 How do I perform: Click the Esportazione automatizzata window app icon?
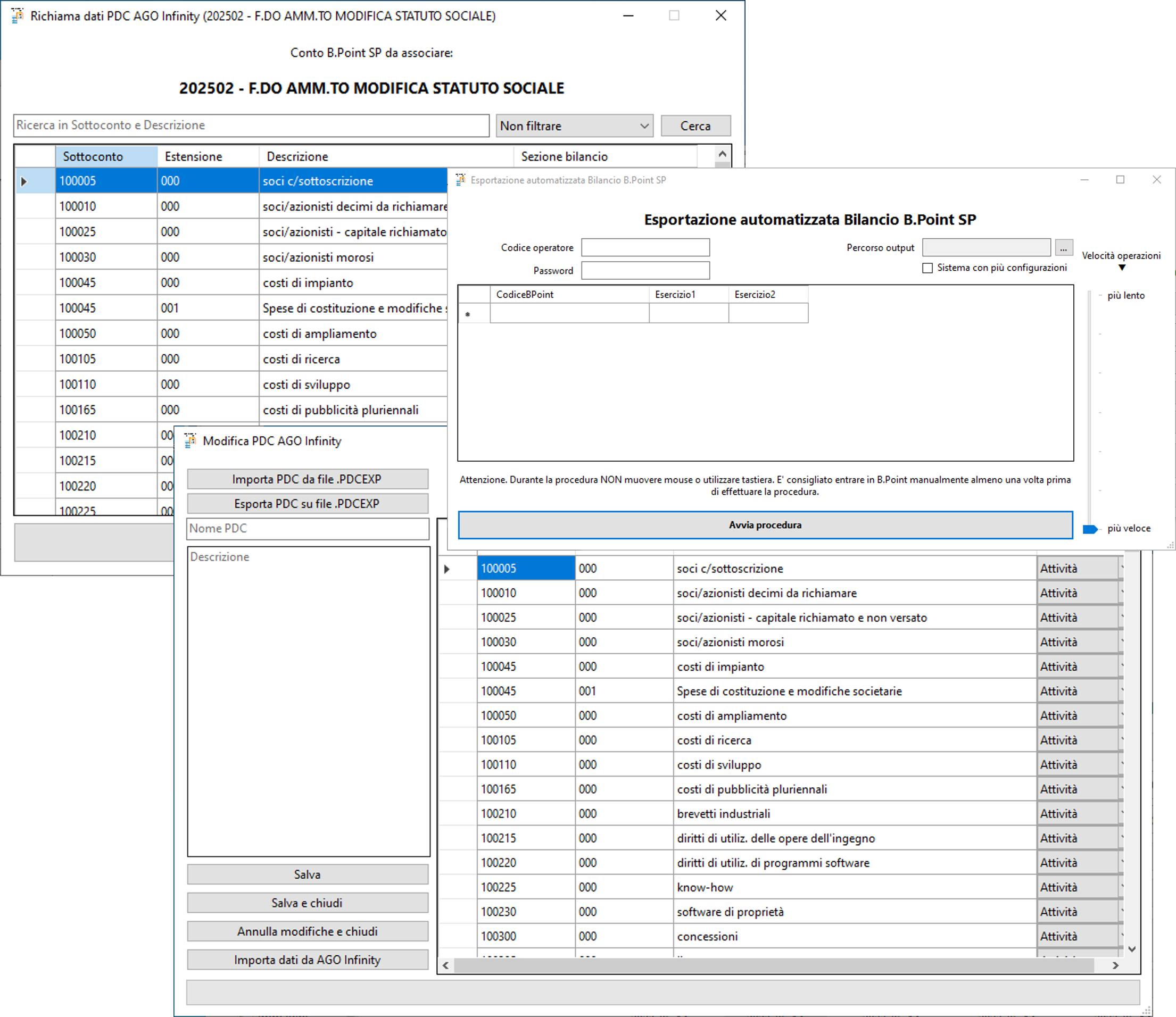(x=460, y=180)
